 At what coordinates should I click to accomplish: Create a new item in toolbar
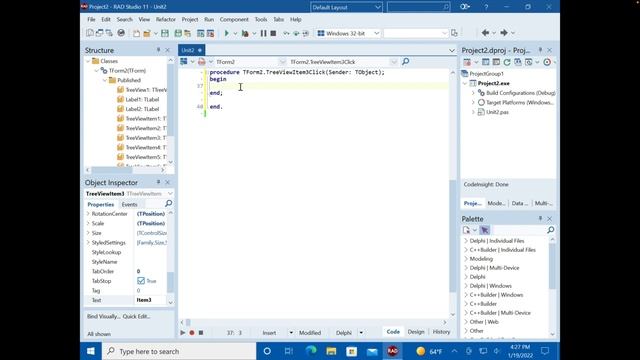pyautogui.click(x=136, y=33)
